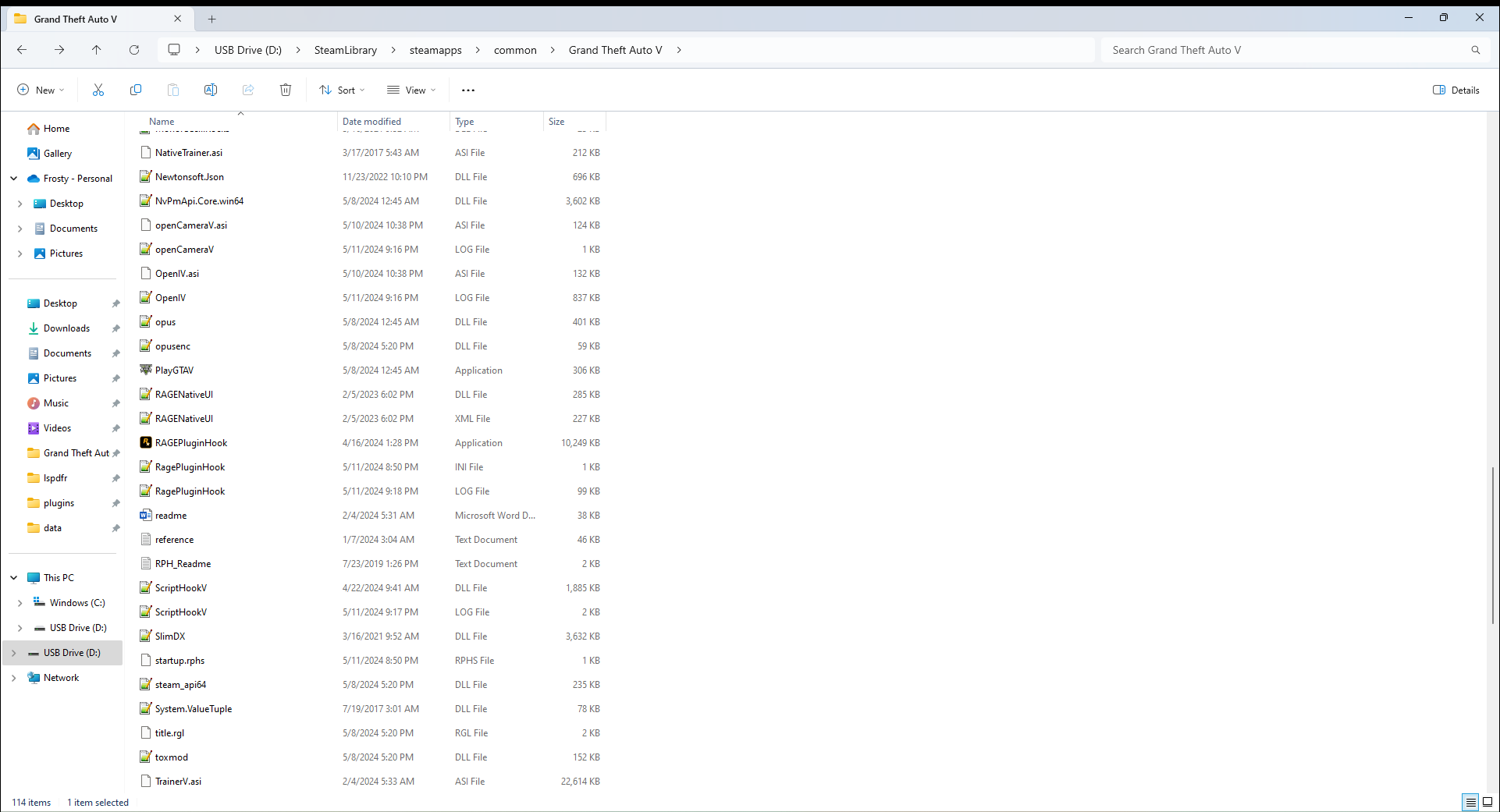Screen dimensions: 1500x812
Task: Sort by Name column header
Action: point(162,122)
